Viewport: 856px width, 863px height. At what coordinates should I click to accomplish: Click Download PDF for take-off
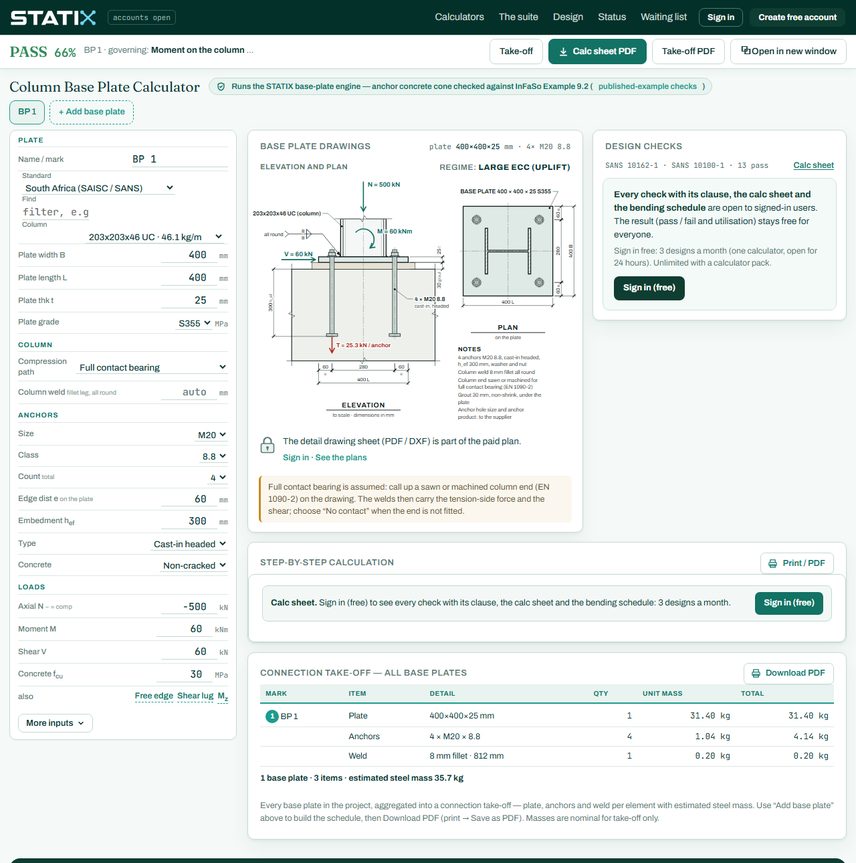click(788, 673)
